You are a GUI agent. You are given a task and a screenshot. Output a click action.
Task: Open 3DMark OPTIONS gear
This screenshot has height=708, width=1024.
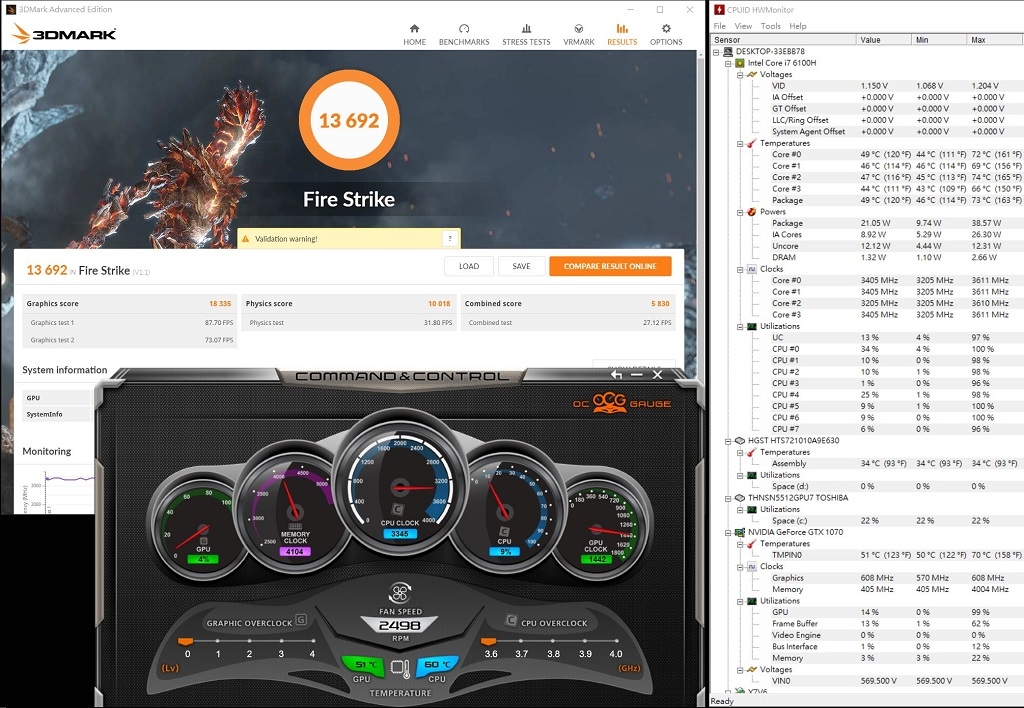tap(665, 35)
